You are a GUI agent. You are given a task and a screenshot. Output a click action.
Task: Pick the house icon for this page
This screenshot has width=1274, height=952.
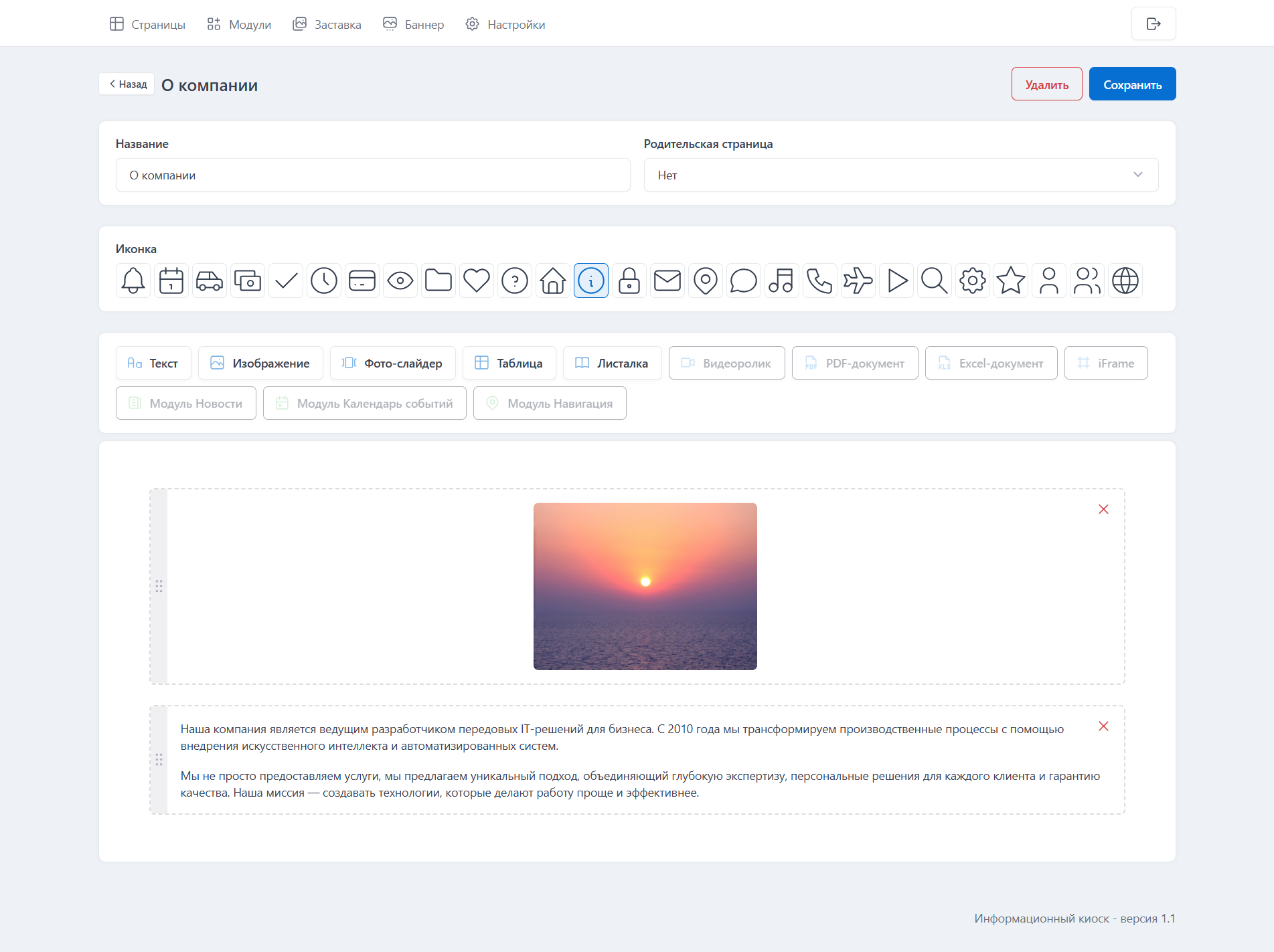553,281
